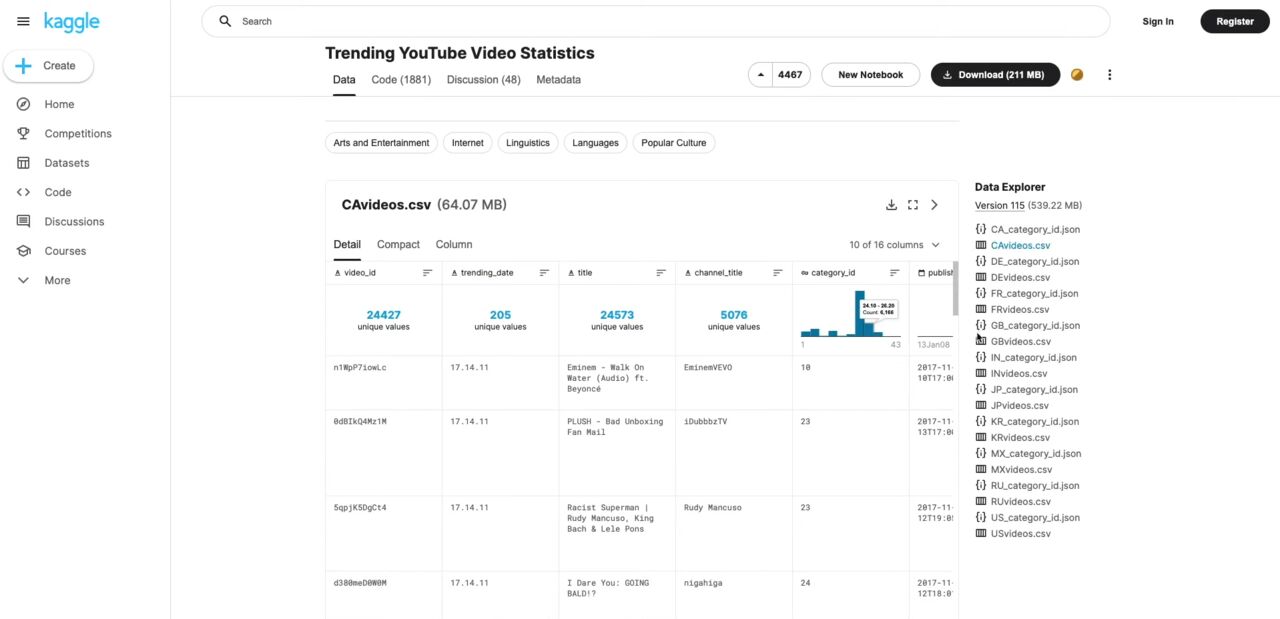Switch to the Data tab
Viewport: 1280px width, 619px height.
(344, 80)
